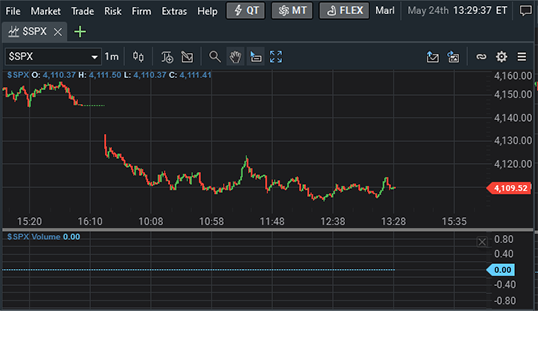Click the QT button
Viewport: 538px width, 364px height.
coord(246,11)
